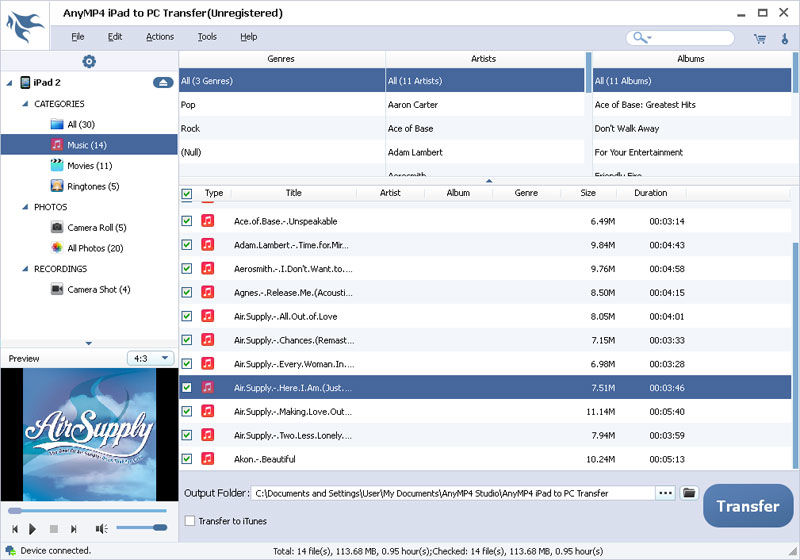The image size is (800, 560).
Task: Click the song list vertical scrollbar
Action: pyautogui.click(x=795, y=355)
